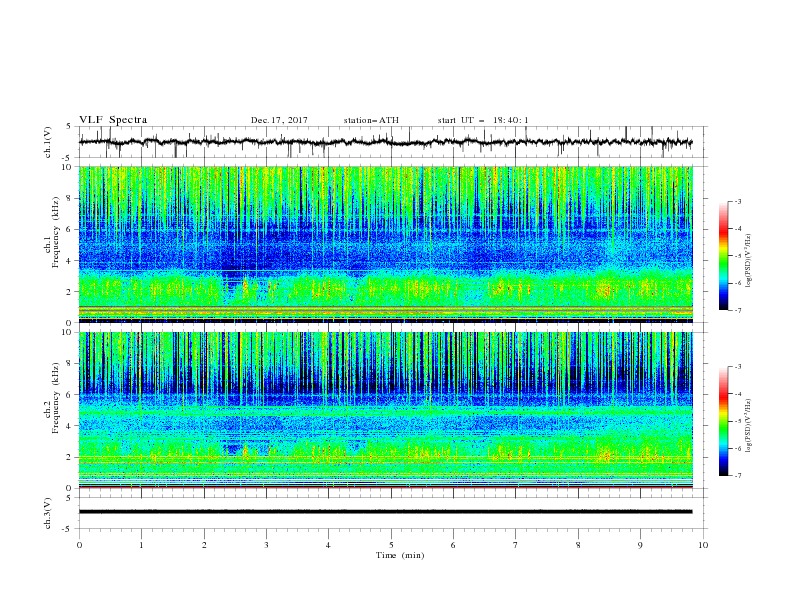Click the "station=ATH" label

[371, 120]
